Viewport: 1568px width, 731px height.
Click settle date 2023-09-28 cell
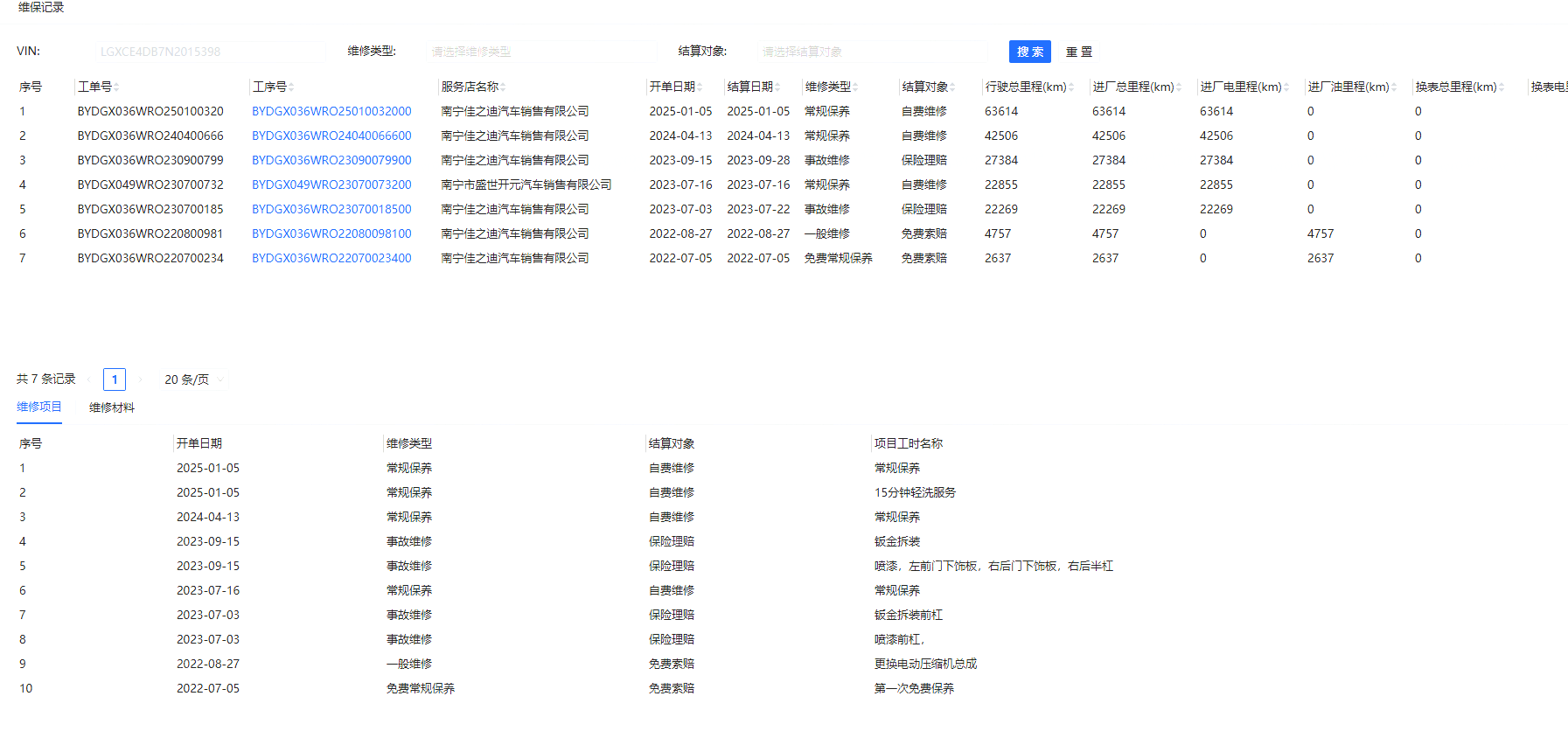(x=758, y=161)
